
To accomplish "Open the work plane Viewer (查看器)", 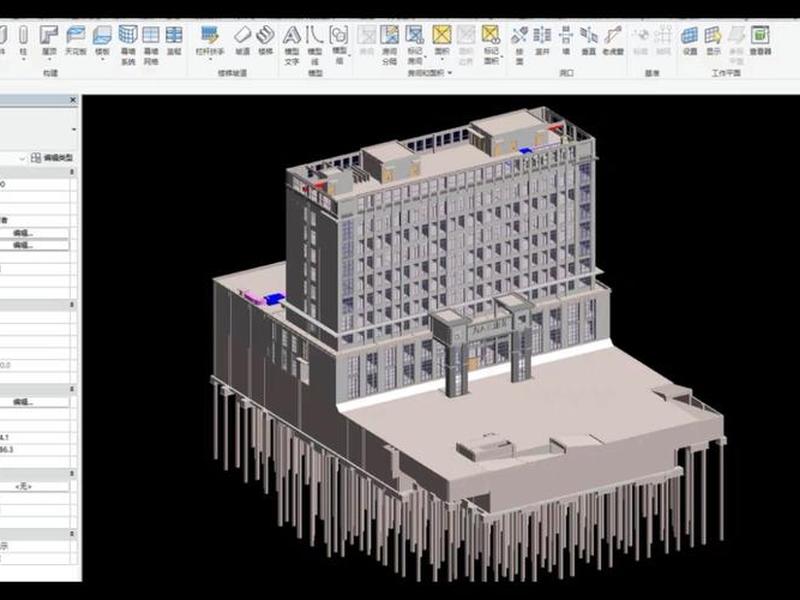I will [760, 40].
